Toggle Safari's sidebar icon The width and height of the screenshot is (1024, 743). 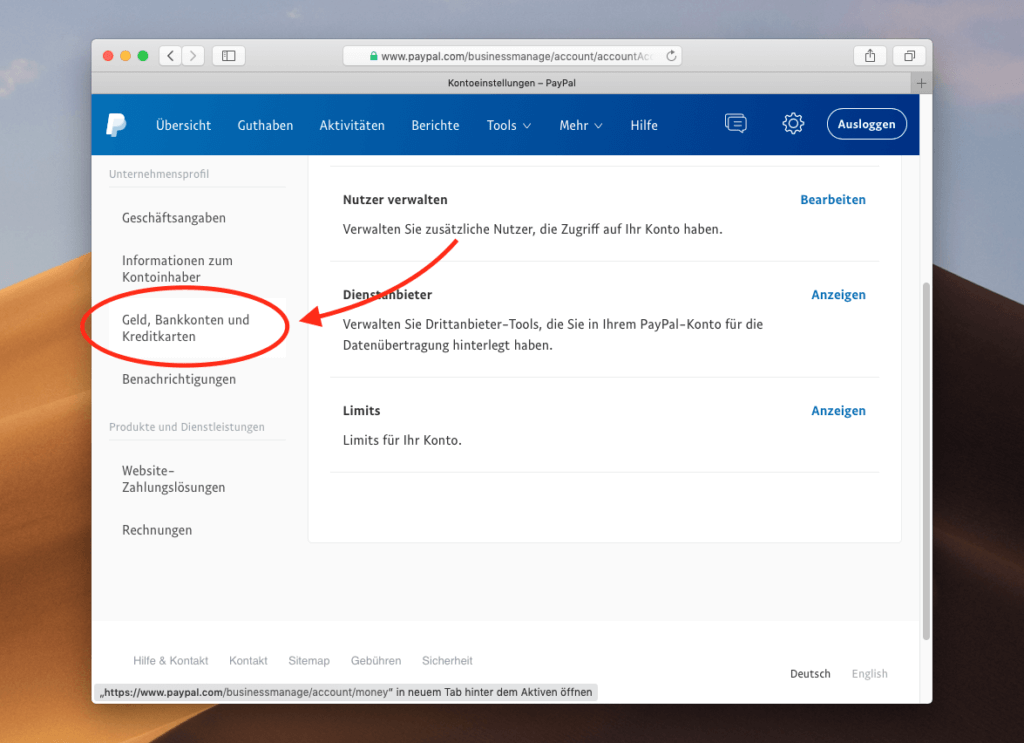click(228, 55)
